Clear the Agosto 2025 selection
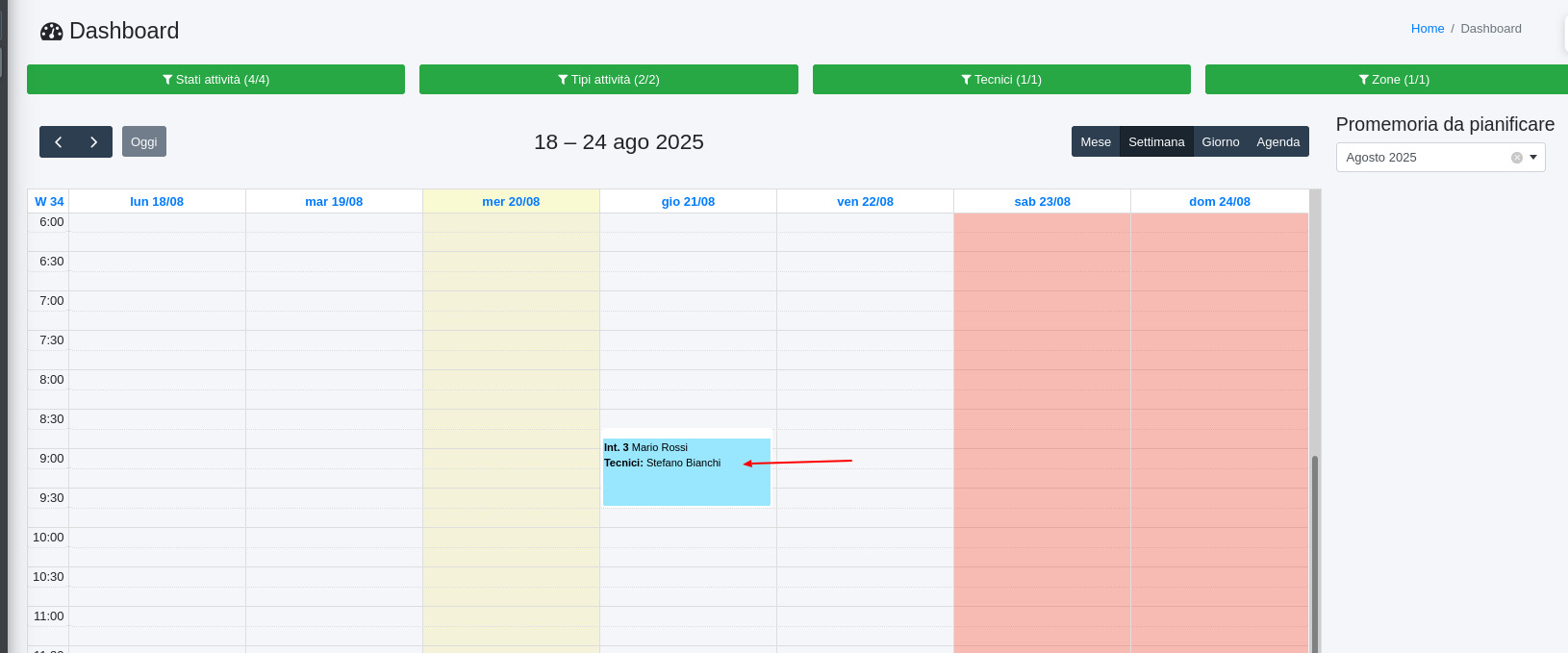The width and height of the screenshot is (1568, 653). 1517,158
